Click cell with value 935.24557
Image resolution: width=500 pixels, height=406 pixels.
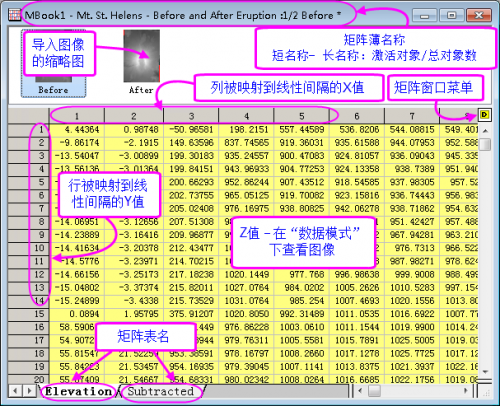pos(246,156)
